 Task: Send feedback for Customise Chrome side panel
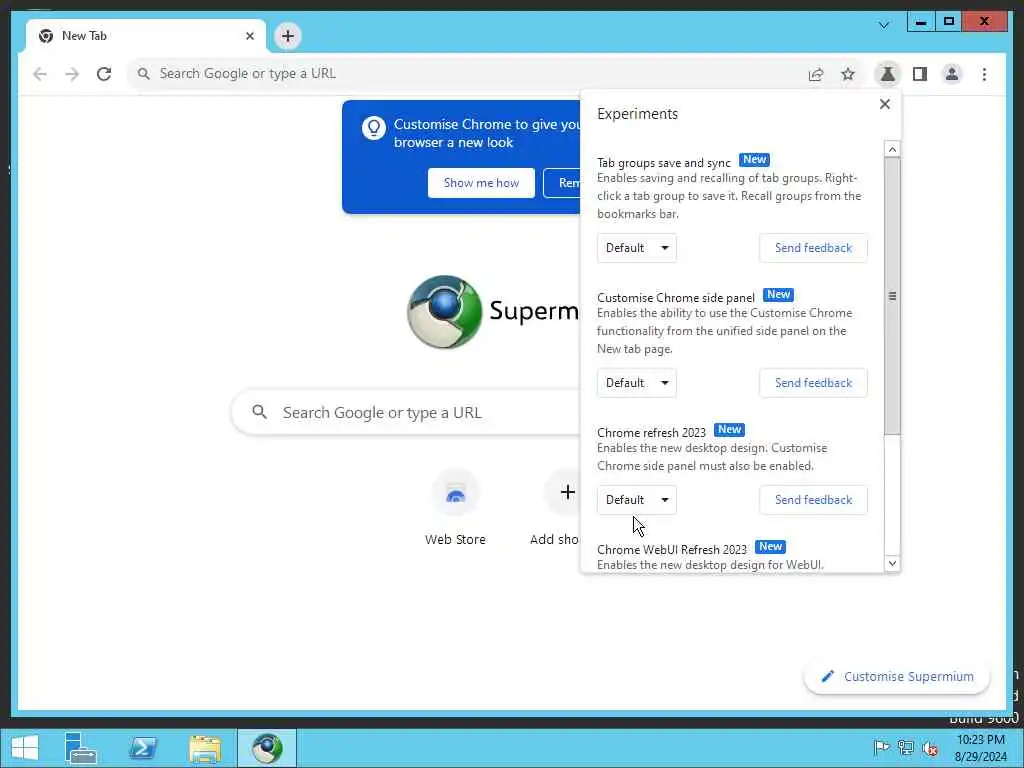(813, 383)
